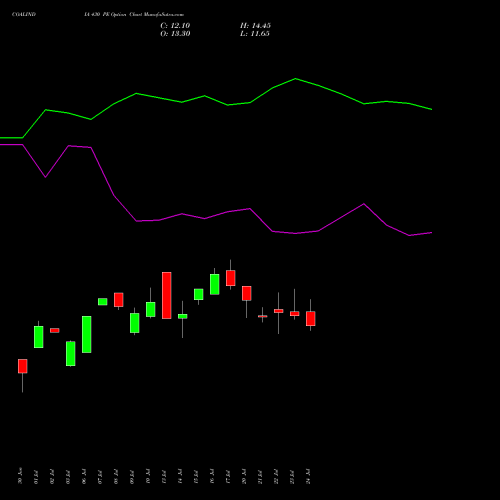Click the high value 'H: 14.45'
The width and height of the screenshot is (500, 500).
(255, 26)
